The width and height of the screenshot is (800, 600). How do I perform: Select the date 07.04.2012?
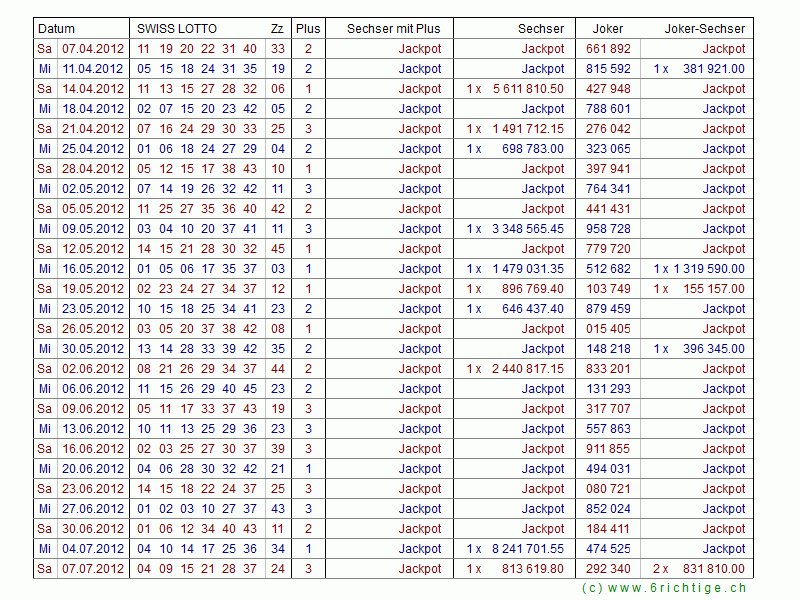pyautogui.click(x=93, y=49)
